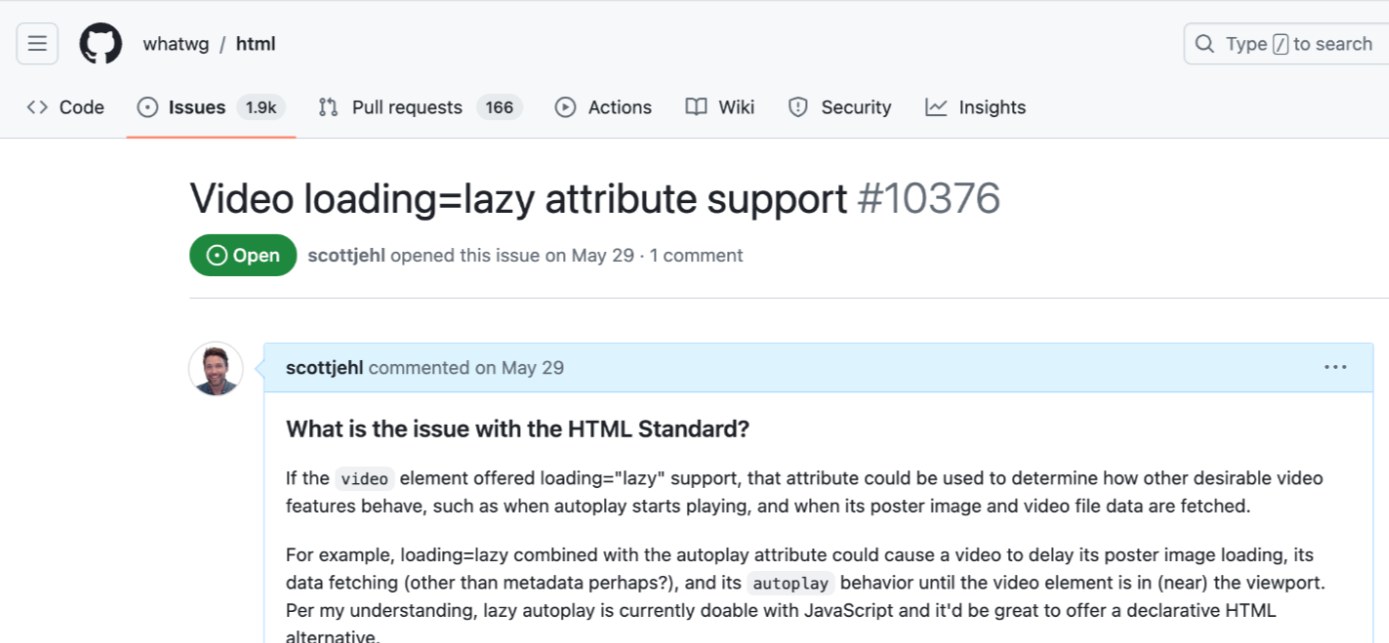Click the Security shield icon
The height and width of the screenshot is (643, 1389).
coord(798,107)
